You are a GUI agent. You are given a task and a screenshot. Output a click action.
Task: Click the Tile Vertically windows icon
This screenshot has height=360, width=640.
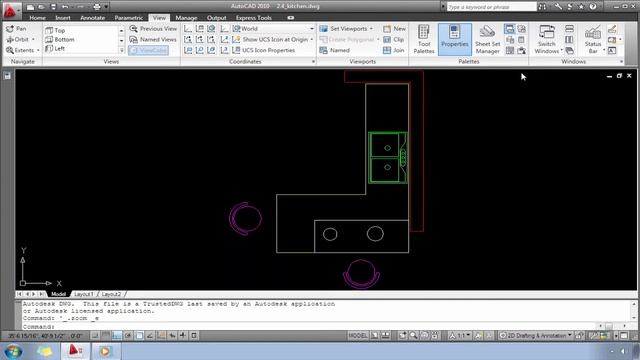pos(569,40)
